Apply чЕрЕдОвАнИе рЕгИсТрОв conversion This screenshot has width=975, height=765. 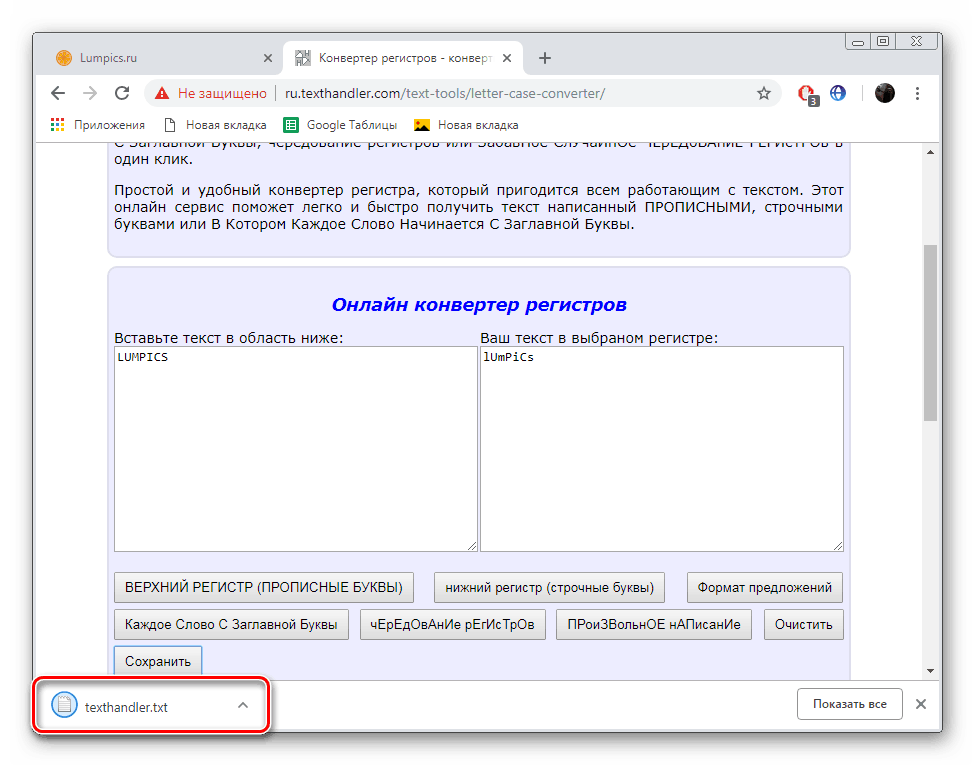453,624
